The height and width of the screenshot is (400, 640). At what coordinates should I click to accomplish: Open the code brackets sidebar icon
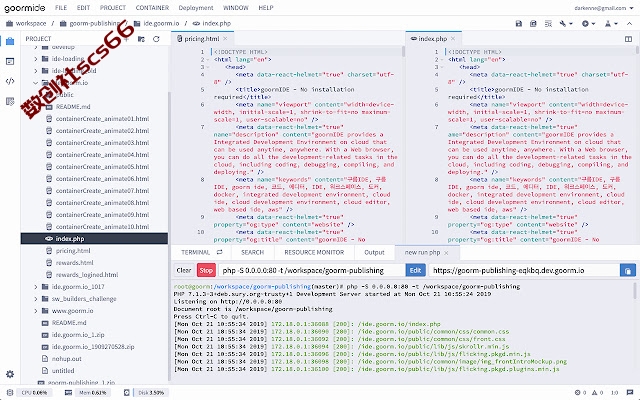point(10,81)
